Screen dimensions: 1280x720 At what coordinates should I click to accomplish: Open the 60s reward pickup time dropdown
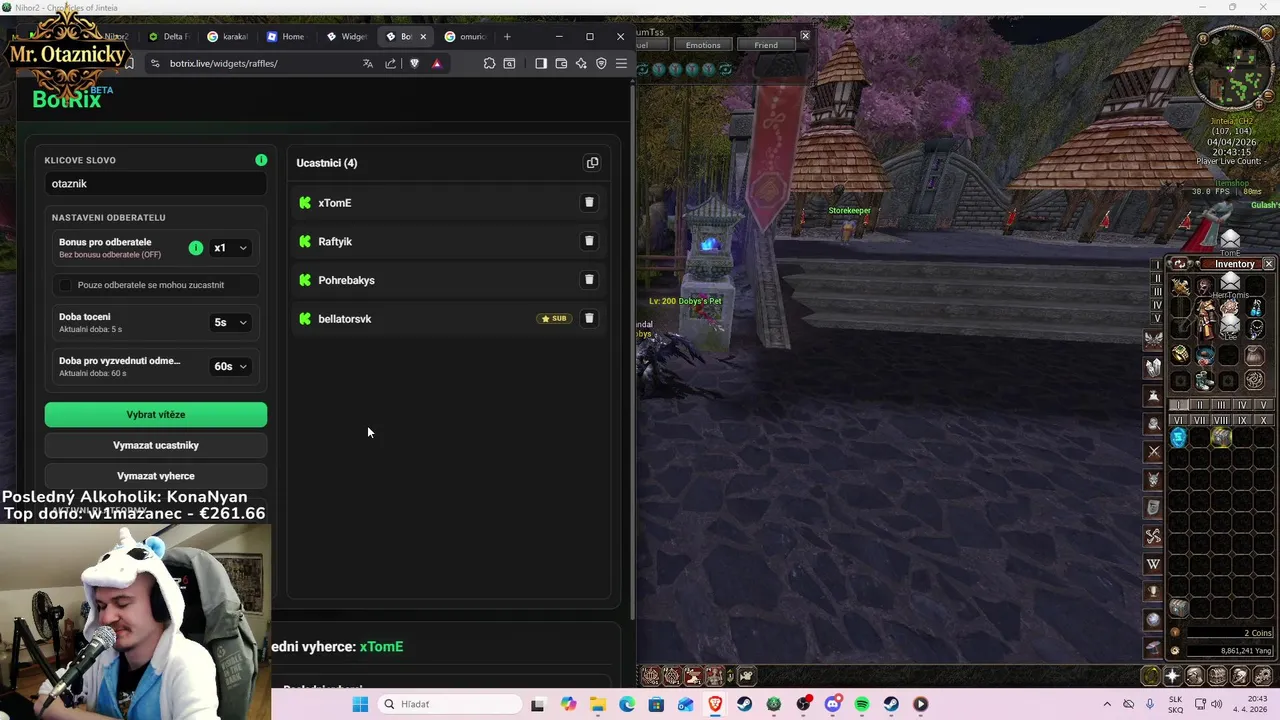[x=230, y=366]
